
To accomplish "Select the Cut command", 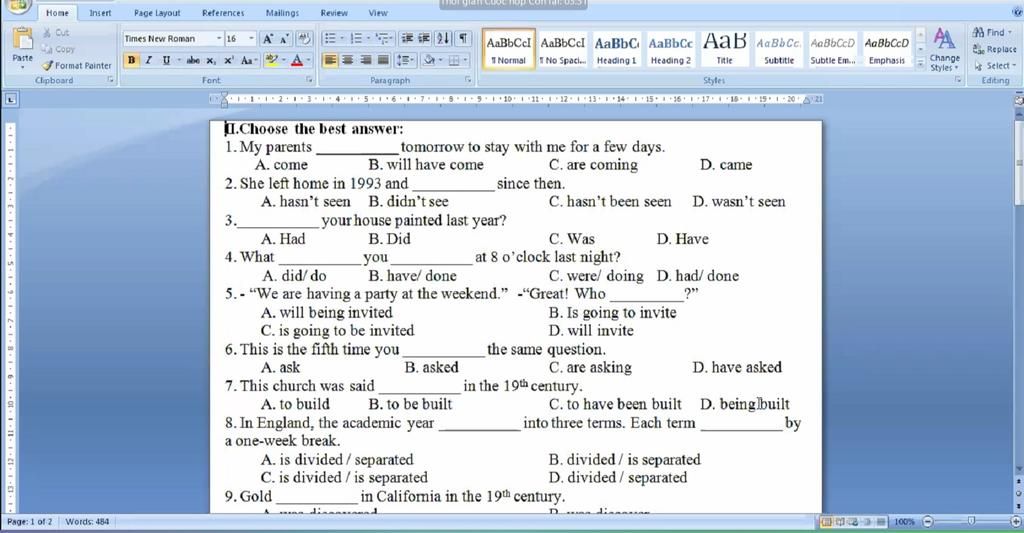I will 56,32.
